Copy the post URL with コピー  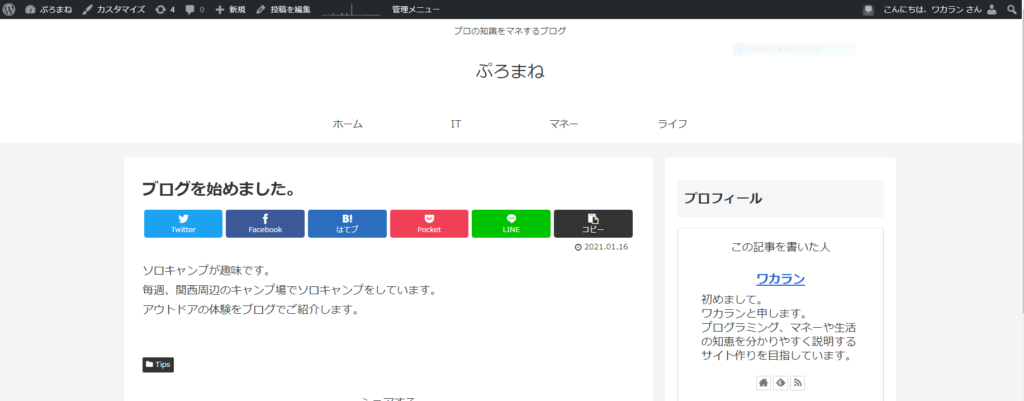click(593, 223)
